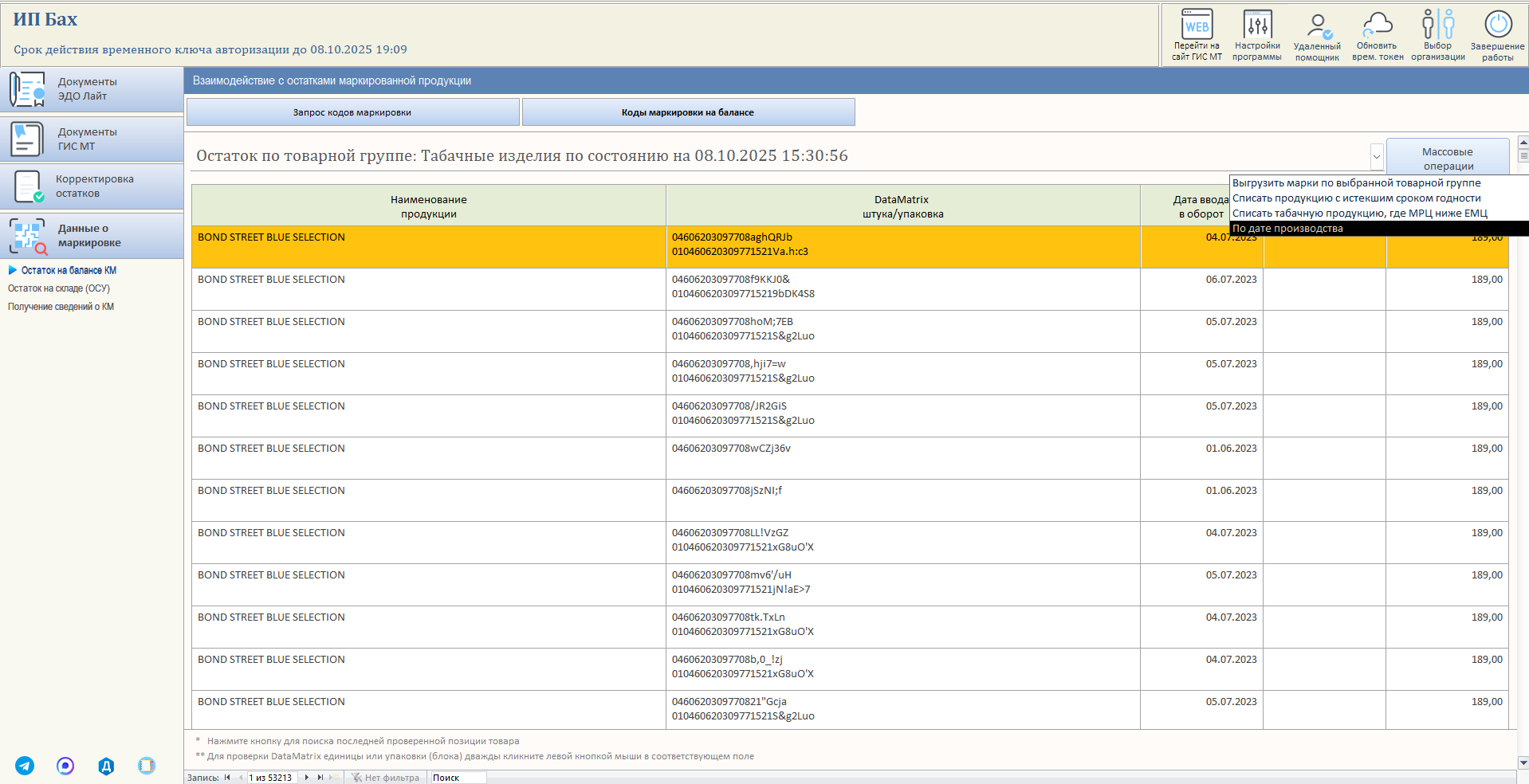Image resolution: width=1529 pixels, height=784 pixels.
Task: Switch to Запрос кодов маркировки tab
Action: [x=352, y=112]
